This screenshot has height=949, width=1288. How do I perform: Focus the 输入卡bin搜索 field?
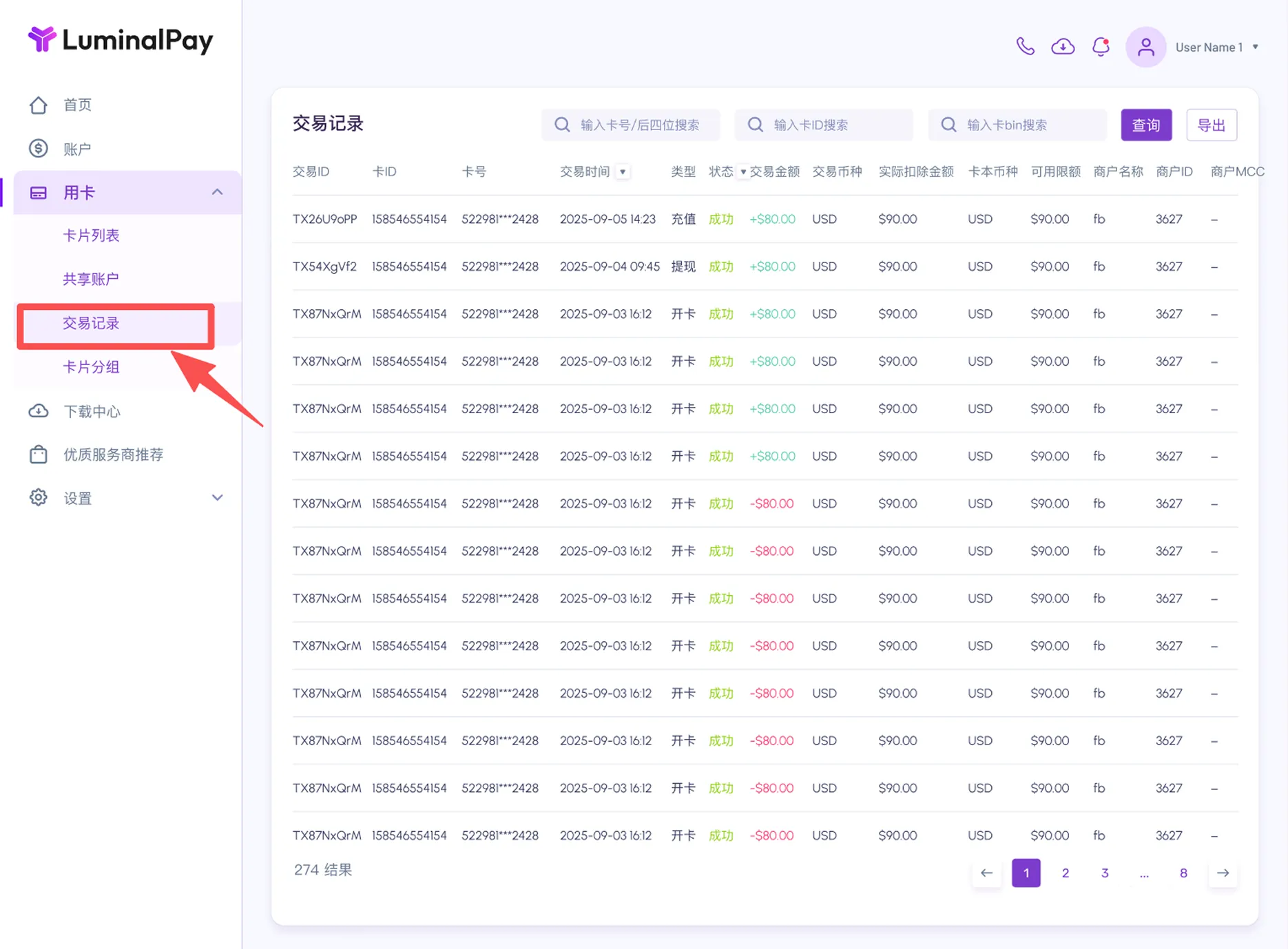(1017, 125)
